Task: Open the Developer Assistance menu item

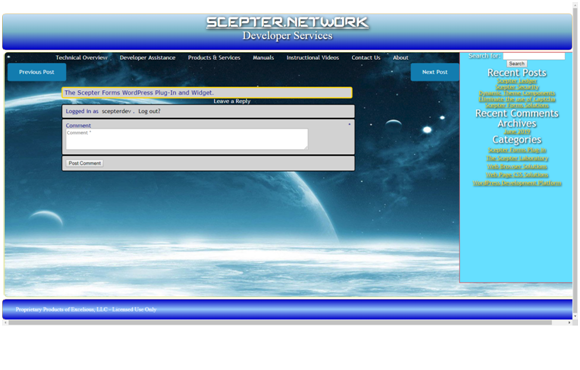Action: pos(147,58)
